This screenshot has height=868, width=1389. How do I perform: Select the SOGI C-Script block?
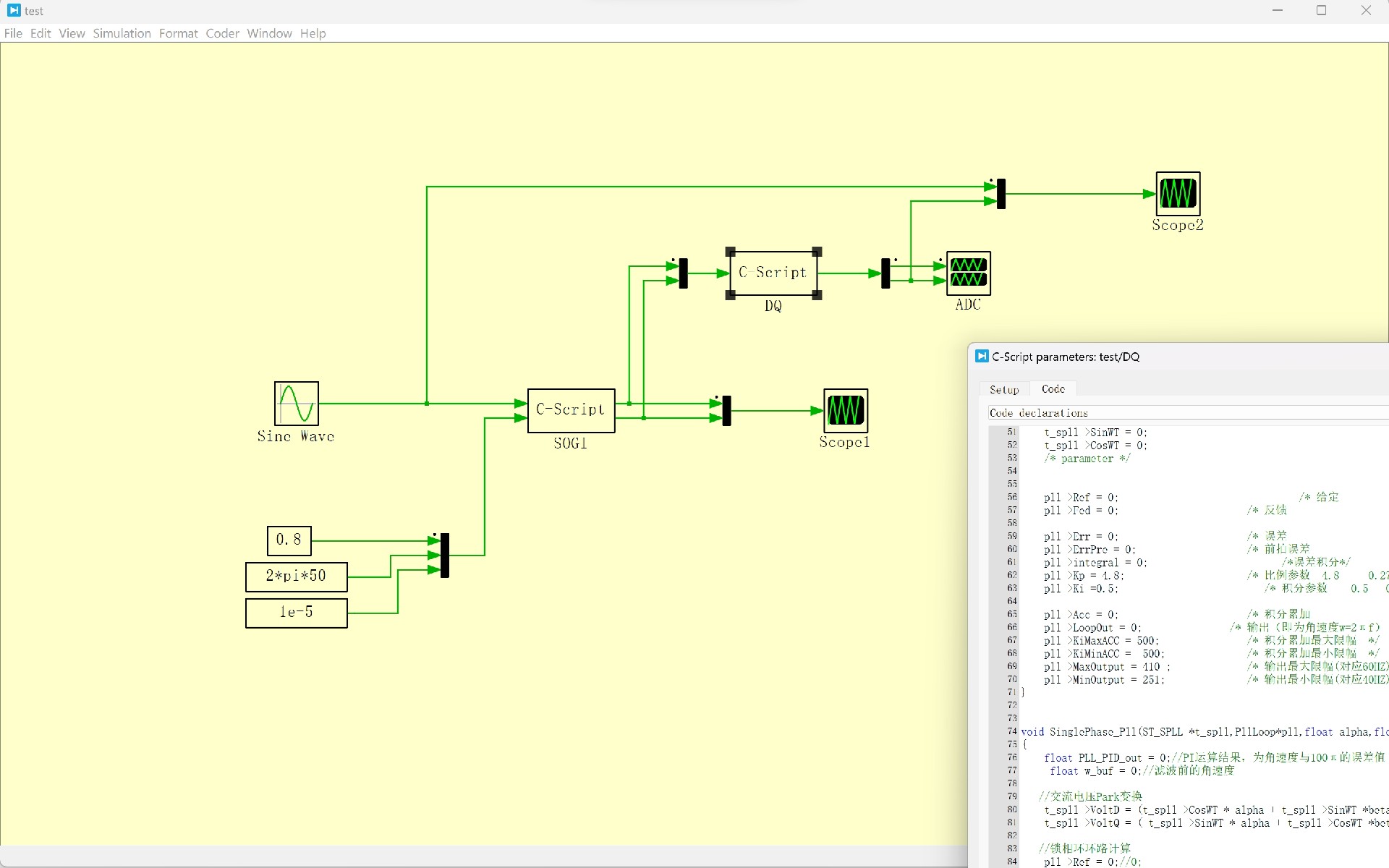point(571,410)
